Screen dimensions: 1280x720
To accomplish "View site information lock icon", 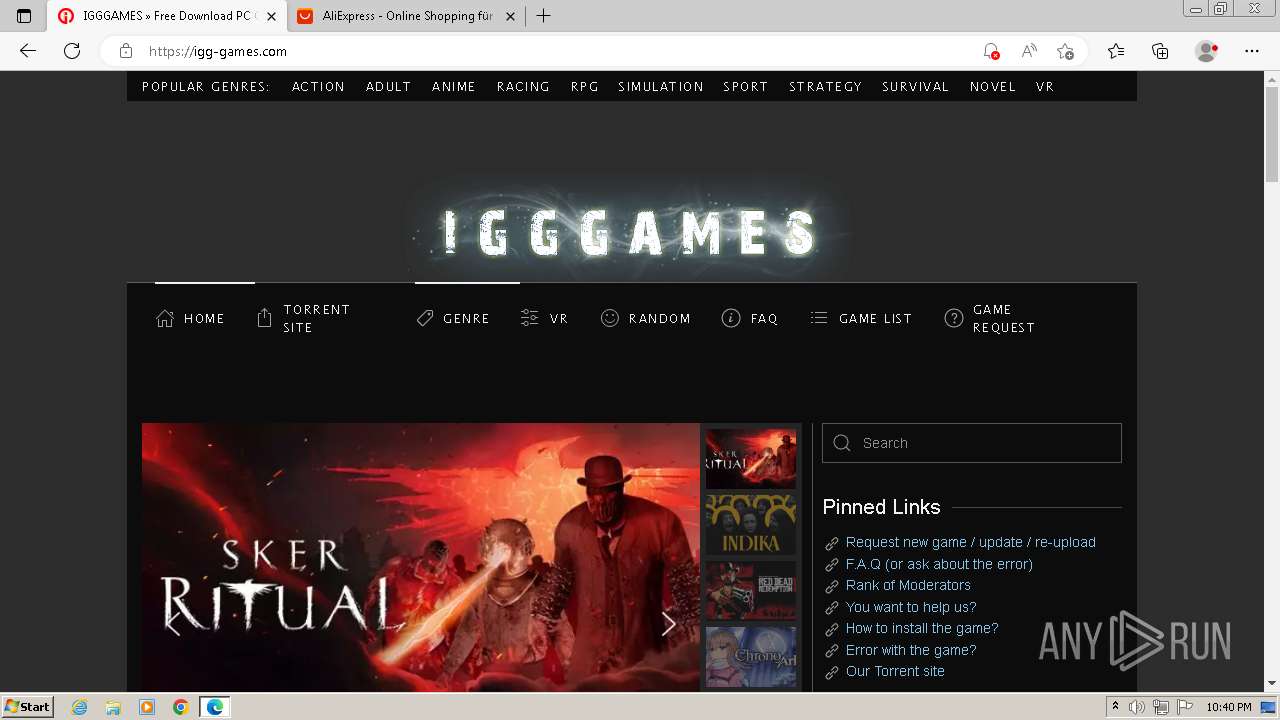I will [x=125, y=51].
